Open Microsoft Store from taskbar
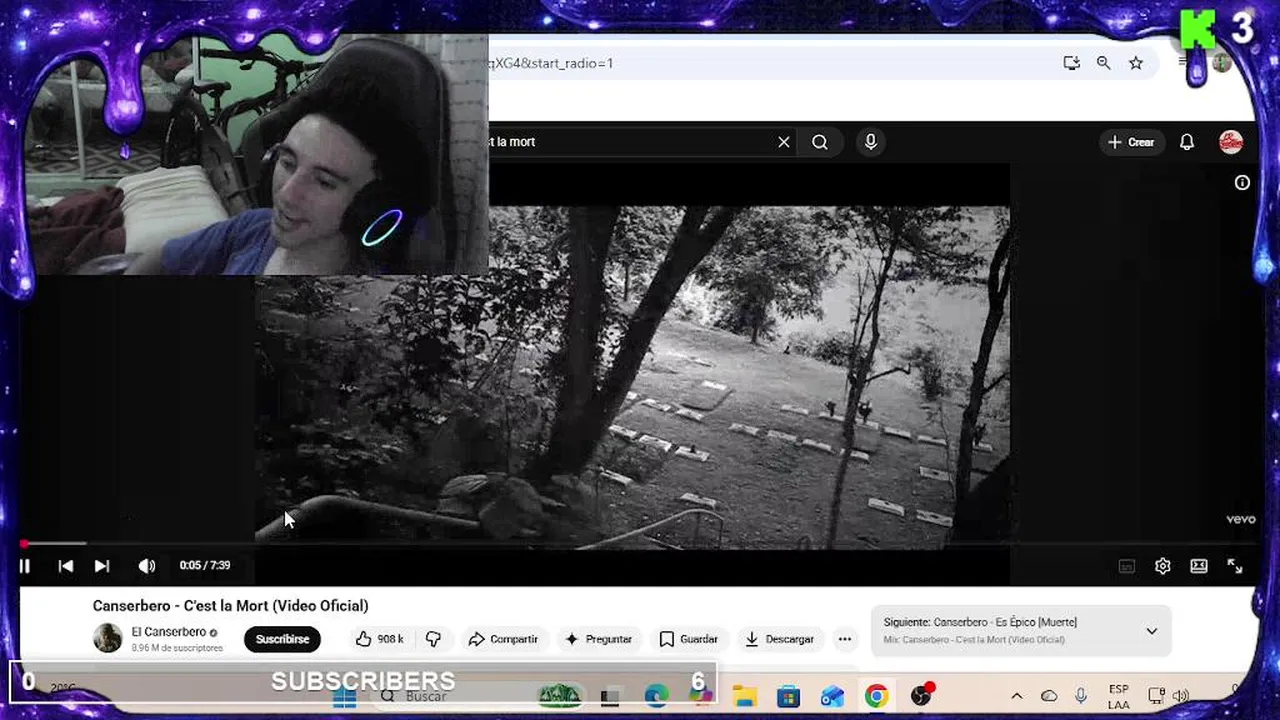Screen dimensions: 1280x720 788,697
